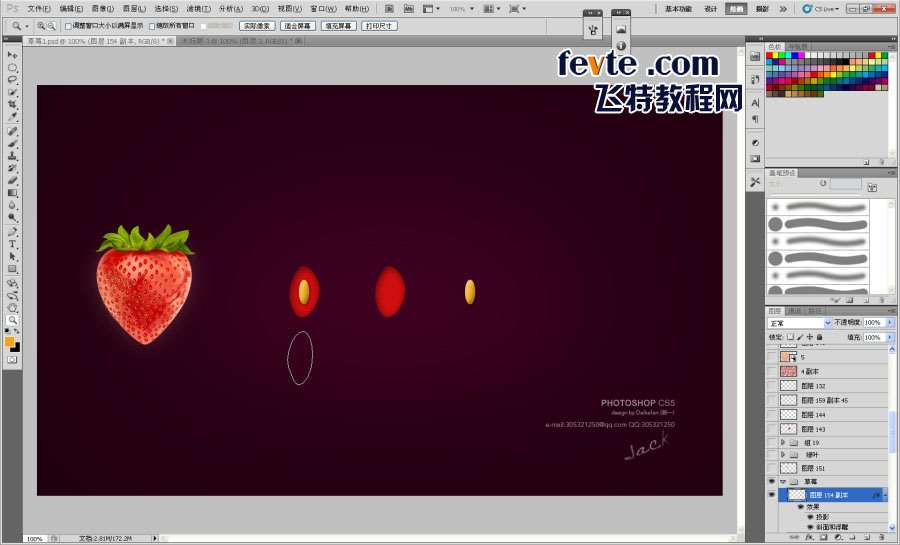The width and height of the screenshot is (900, 545).
Task: Select the Clone Stamp tool
Action: click(x=12, y=156)
